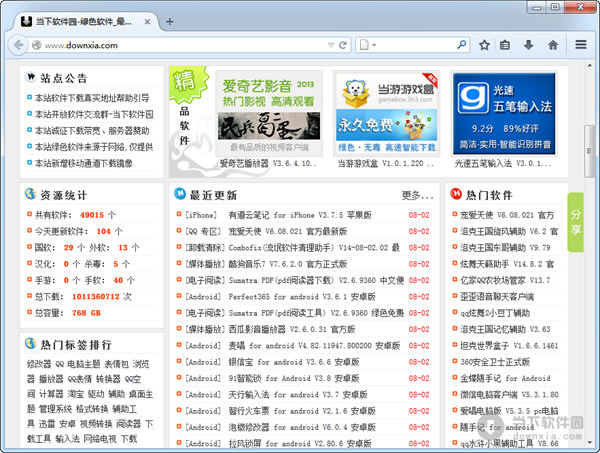The image size is (600, 453).
Task: Open notice 本站开放软件交流群-当下软件园
Action: point(94,114)
